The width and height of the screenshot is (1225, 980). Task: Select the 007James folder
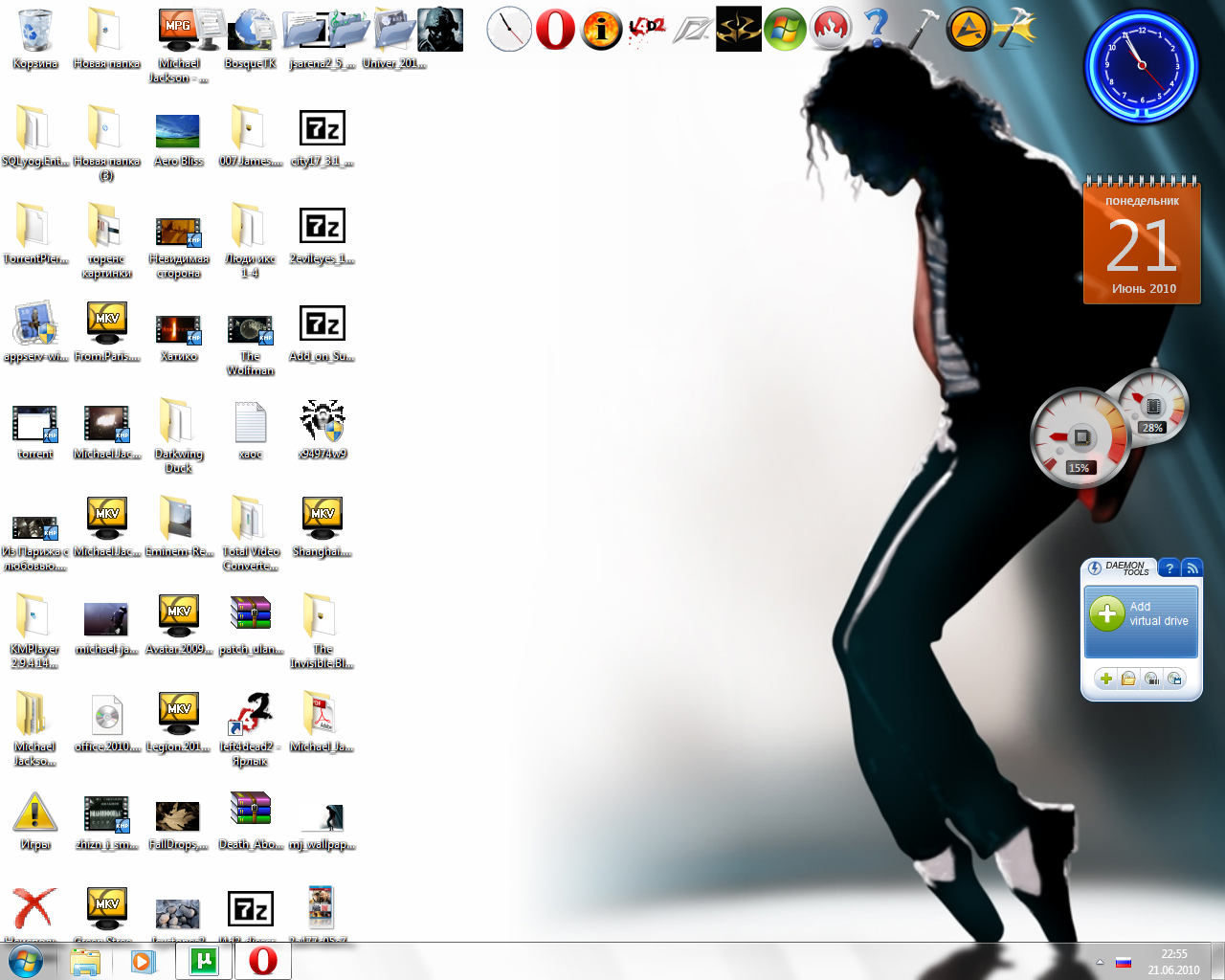(x=251, y=137)
